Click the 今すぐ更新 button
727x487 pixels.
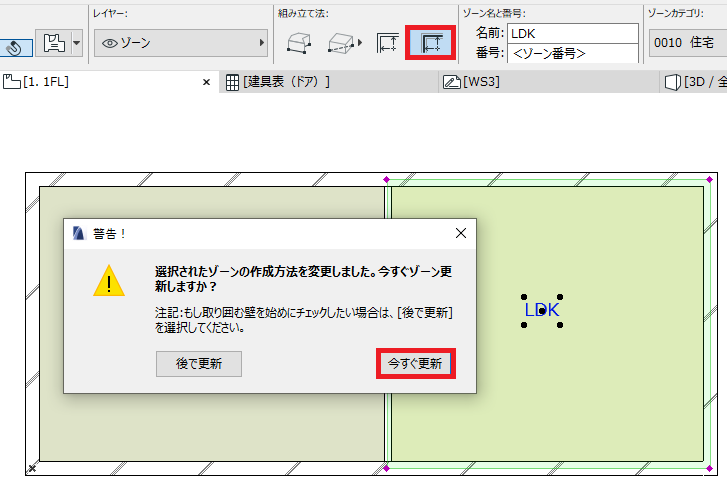coord(415,364)
